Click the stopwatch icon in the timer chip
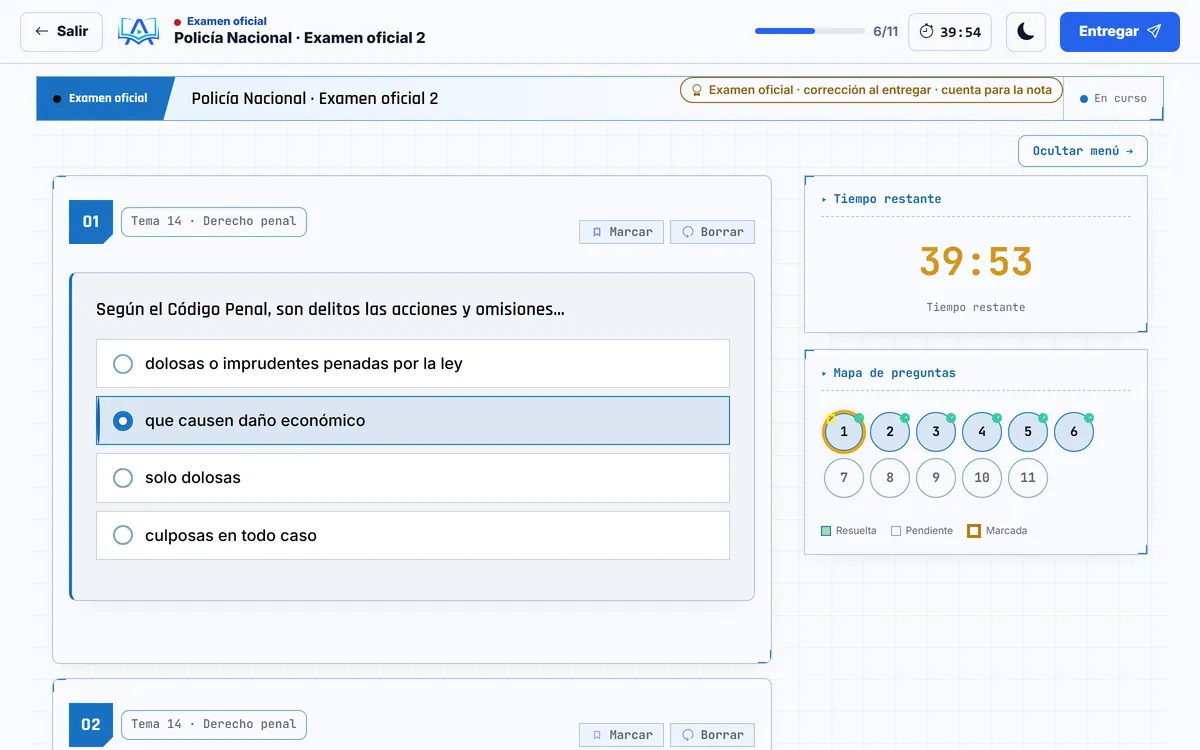 [926, 32]
